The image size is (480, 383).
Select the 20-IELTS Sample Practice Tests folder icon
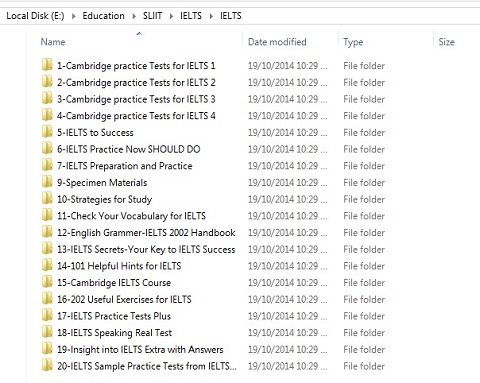47,365
